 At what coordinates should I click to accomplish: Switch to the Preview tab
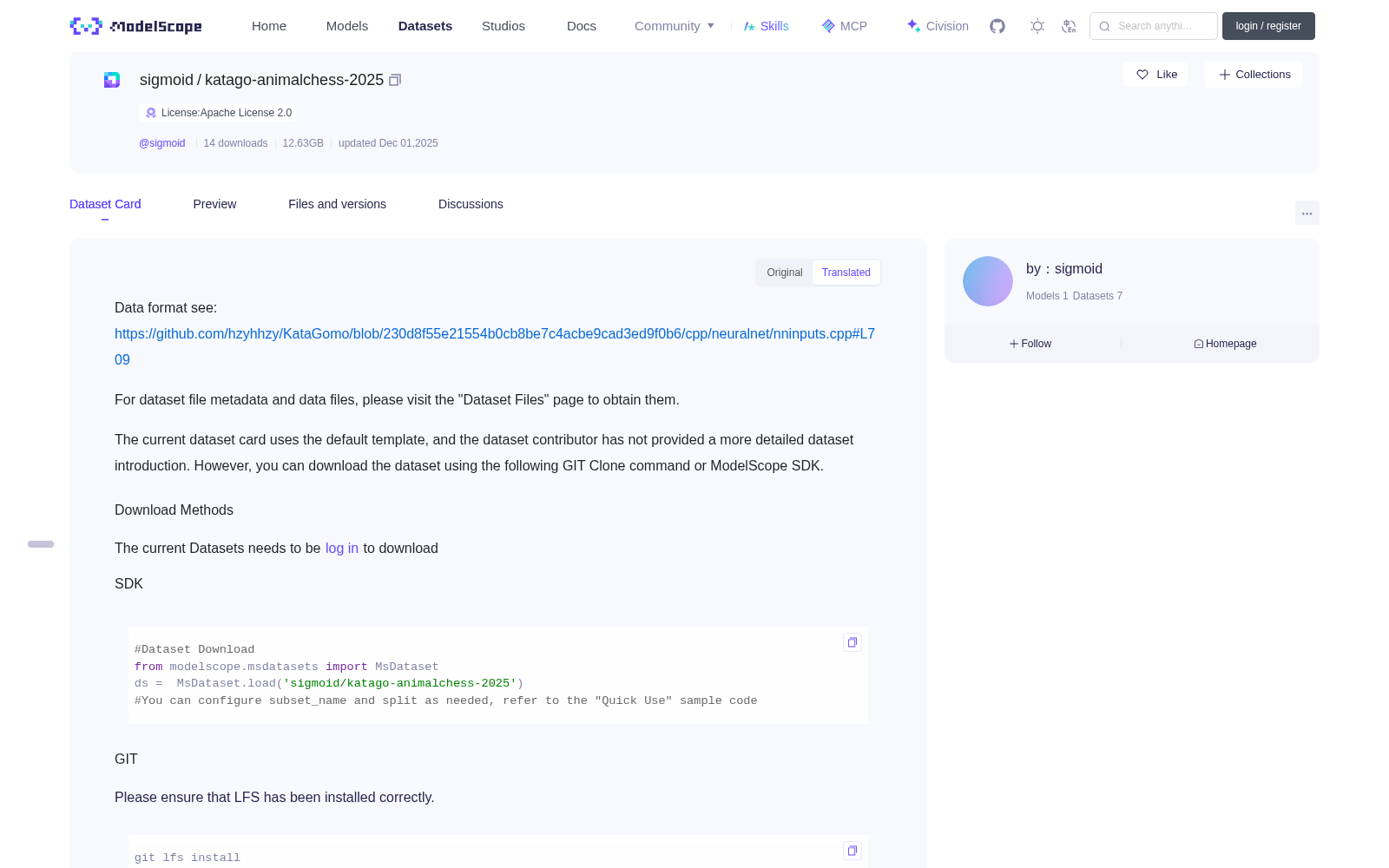click(x=214, y=204)
